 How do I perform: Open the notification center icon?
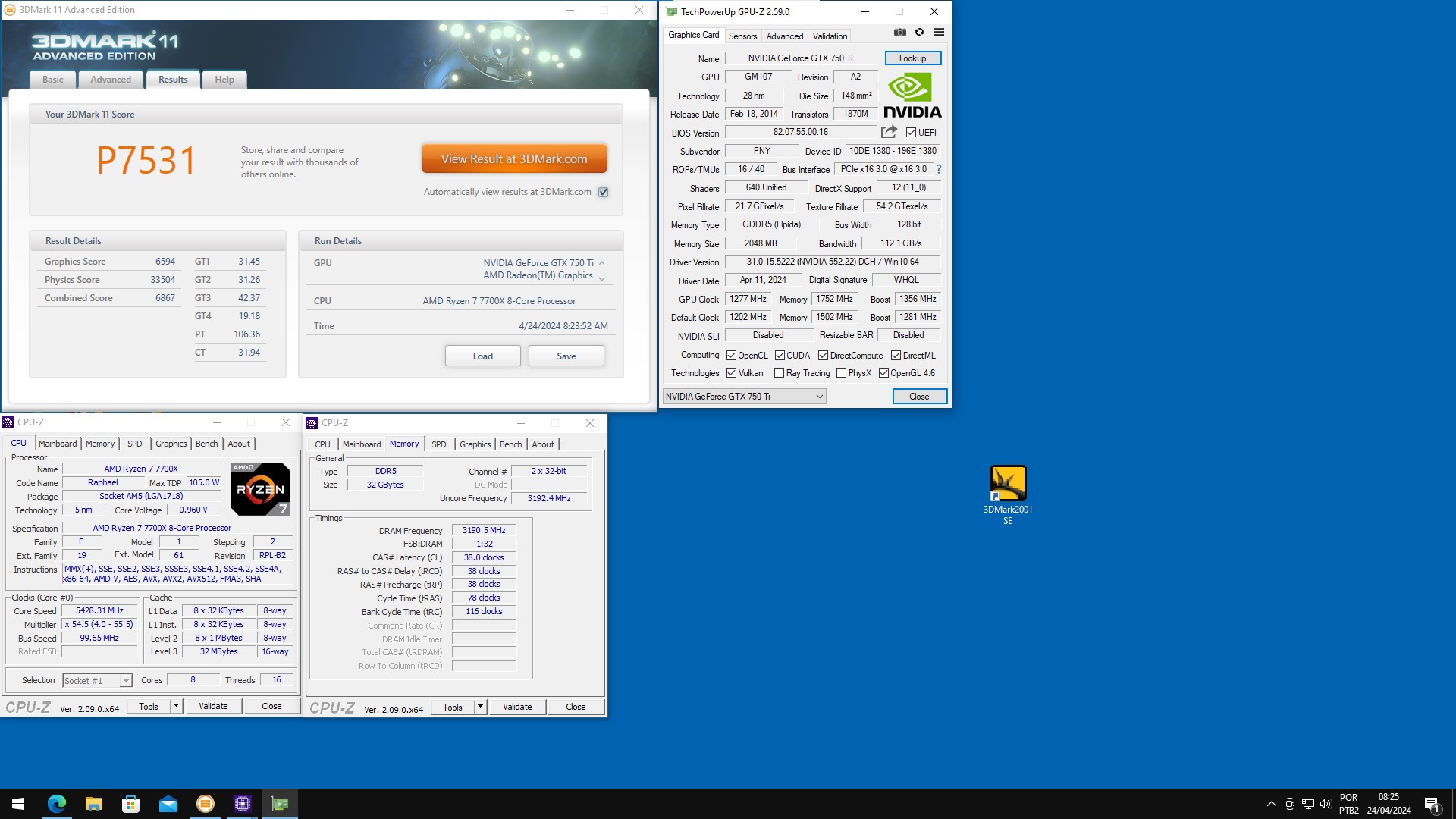(1432, 804)
